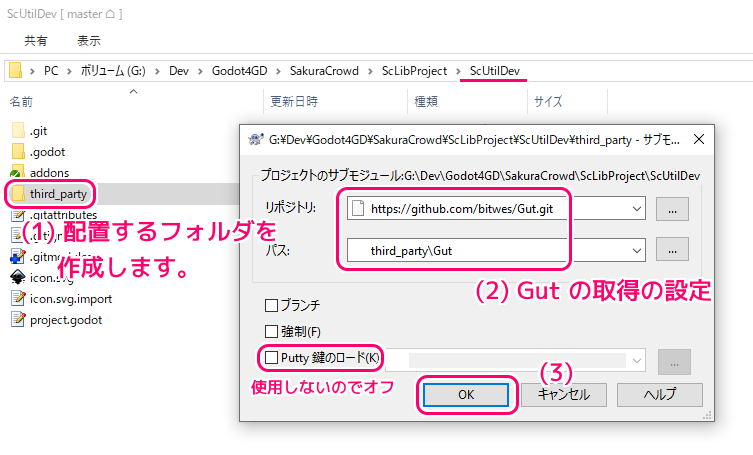
Task: Open the 表示 ribbon tab
Action: [x=89, y=41]
